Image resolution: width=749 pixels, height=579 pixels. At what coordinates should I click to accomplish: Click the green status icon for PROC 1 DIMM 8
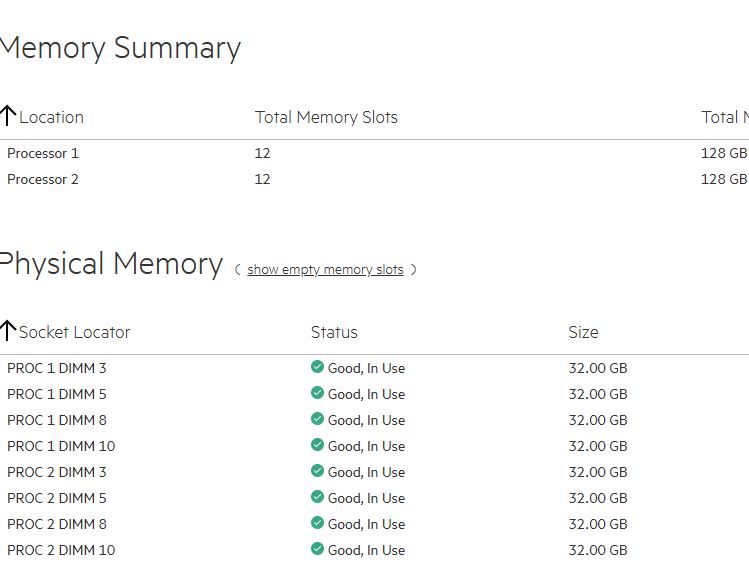pyautogui.click(x=317, y=419)
